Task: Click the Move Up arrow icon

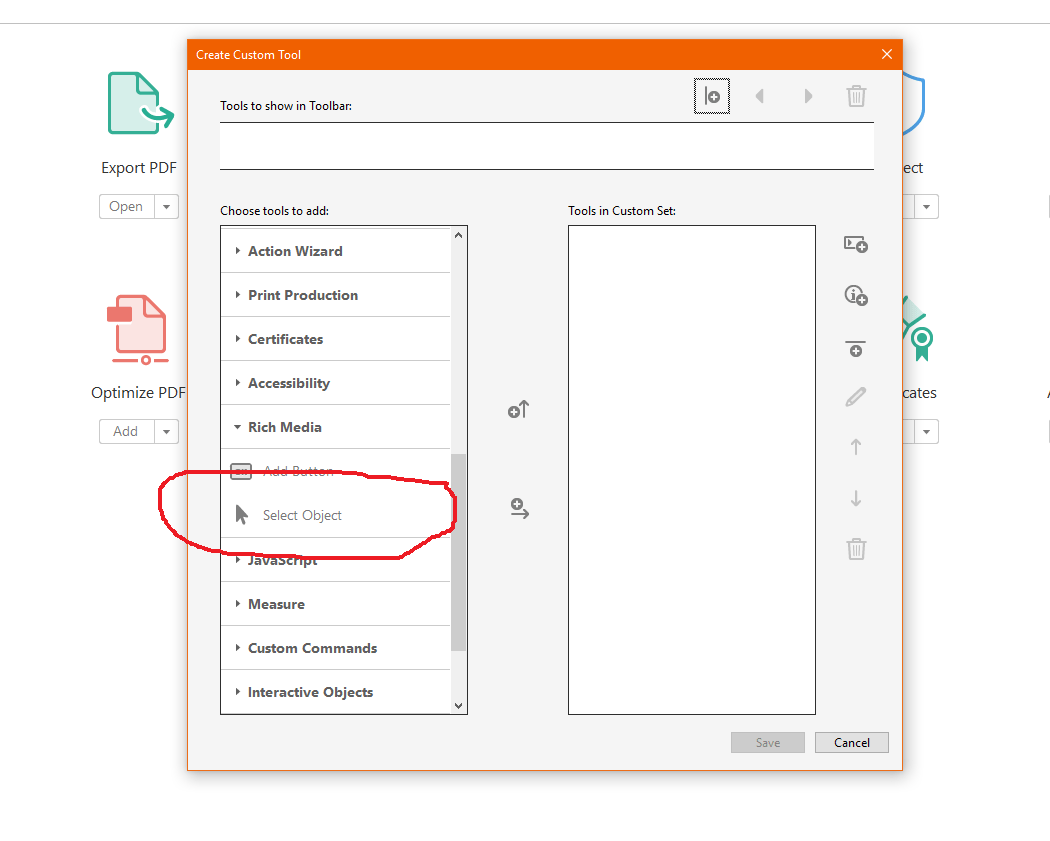Action: [x=856, y=447]
